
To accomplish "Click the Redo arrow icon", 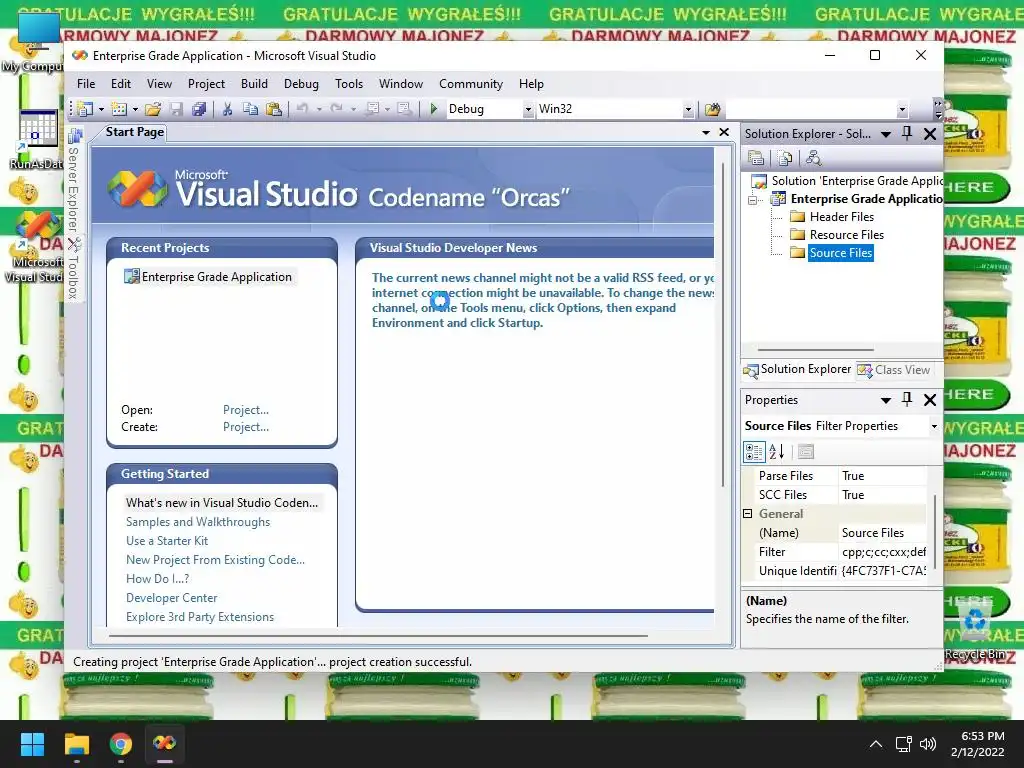I will tap(336, 109).
